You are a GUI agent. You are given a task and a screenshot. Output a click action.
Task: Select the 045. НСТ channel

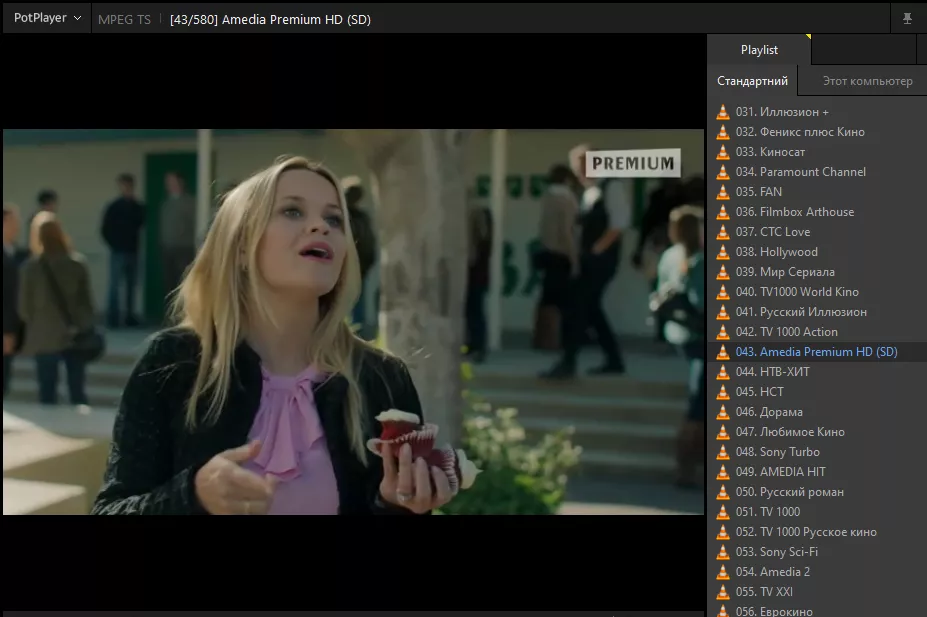(x=818, y=392)
